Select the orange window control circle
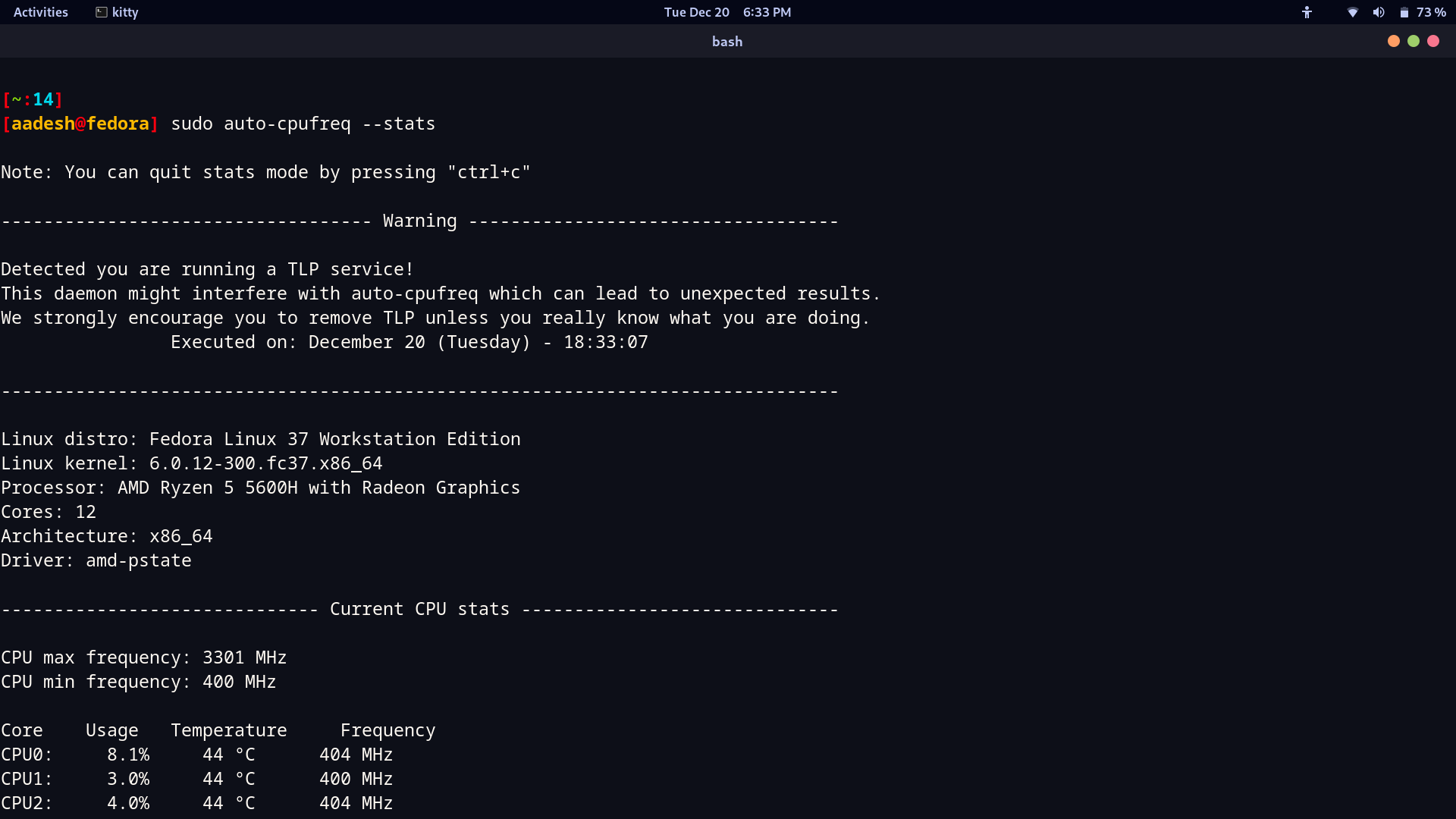 click(1393, 40)
